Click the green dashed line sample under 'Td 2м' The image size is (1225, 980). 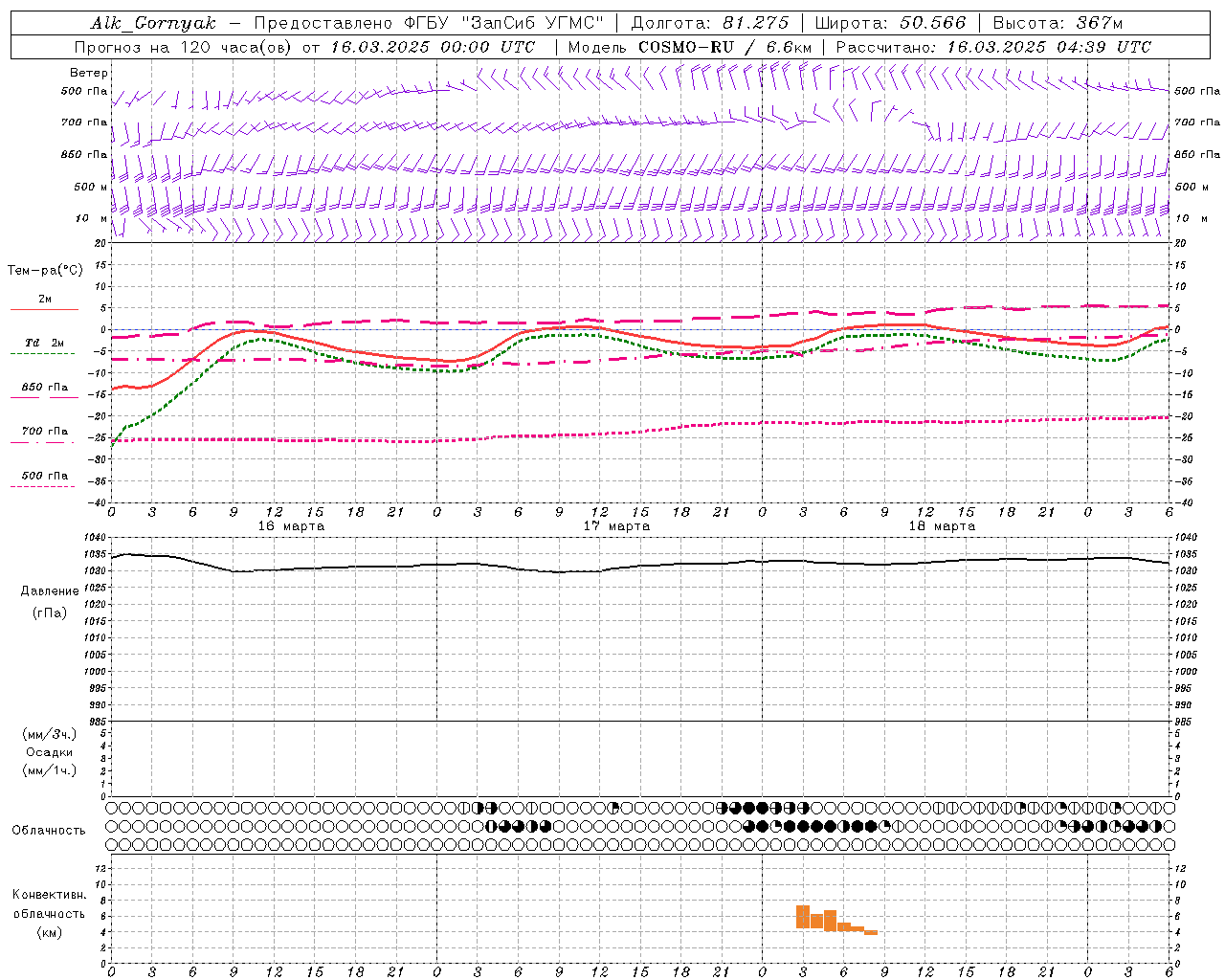(x=43, y=354)
